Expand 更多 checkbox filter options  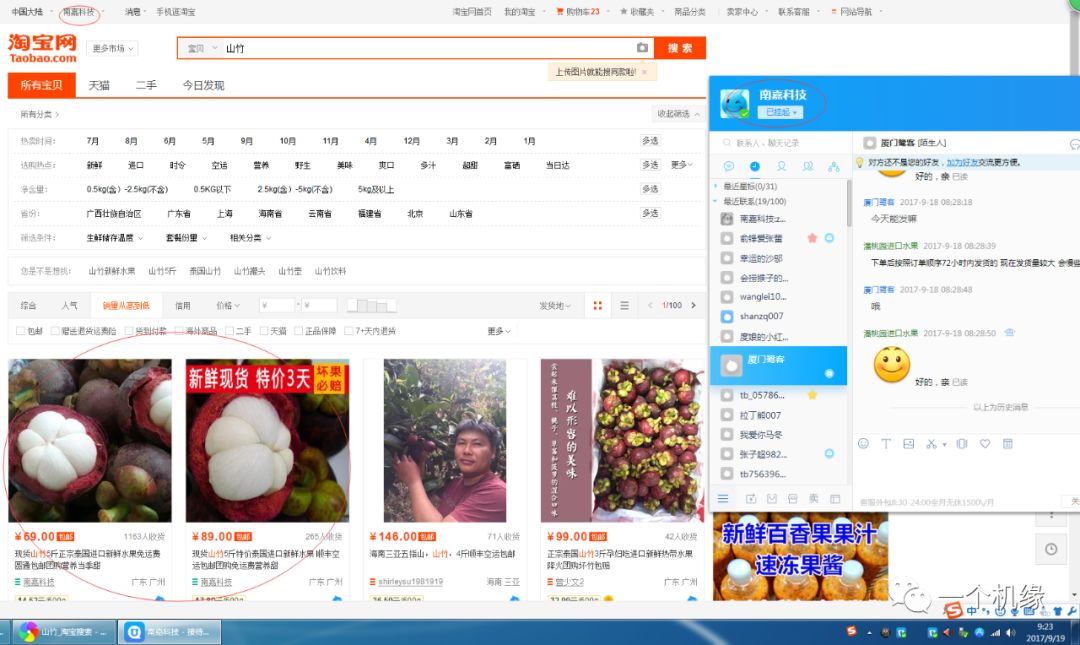499,331
